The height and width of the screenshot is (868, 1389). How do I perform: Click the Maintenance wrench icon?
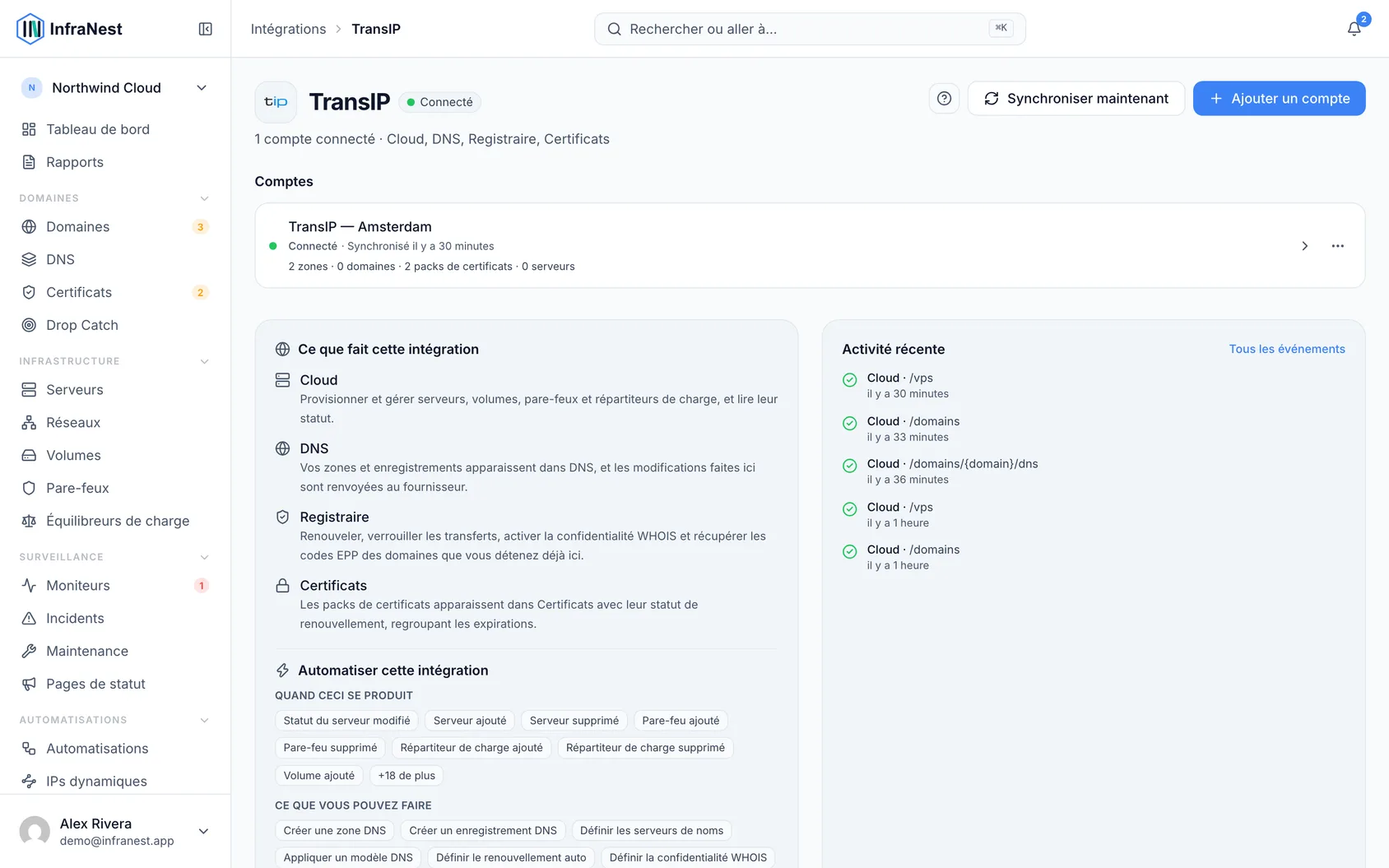29,651
